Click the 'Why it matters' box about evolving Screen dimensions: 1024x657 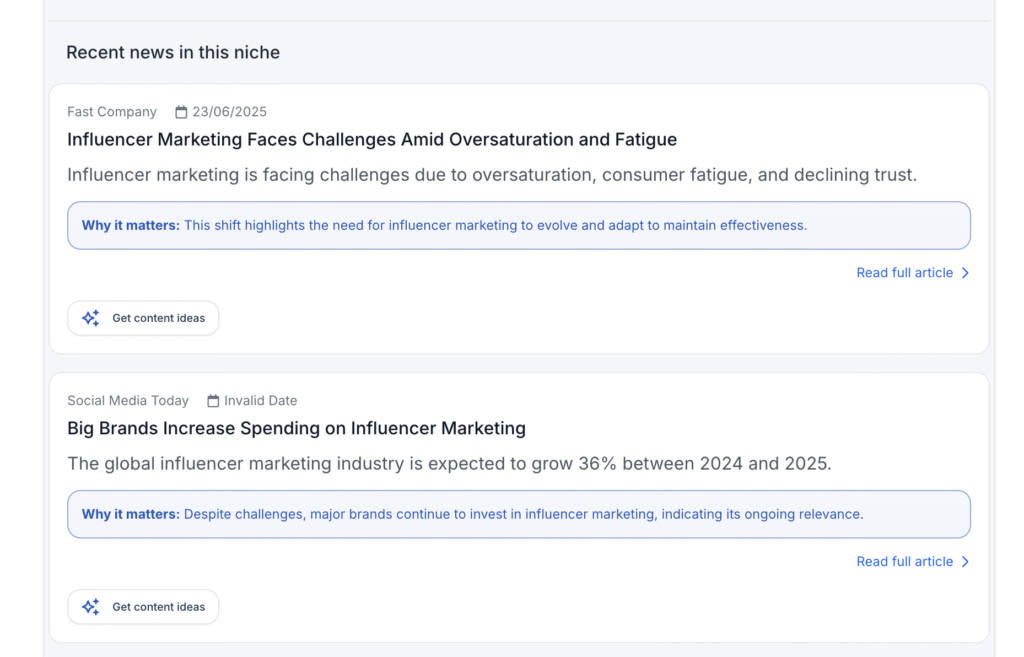tap(518, 226)
